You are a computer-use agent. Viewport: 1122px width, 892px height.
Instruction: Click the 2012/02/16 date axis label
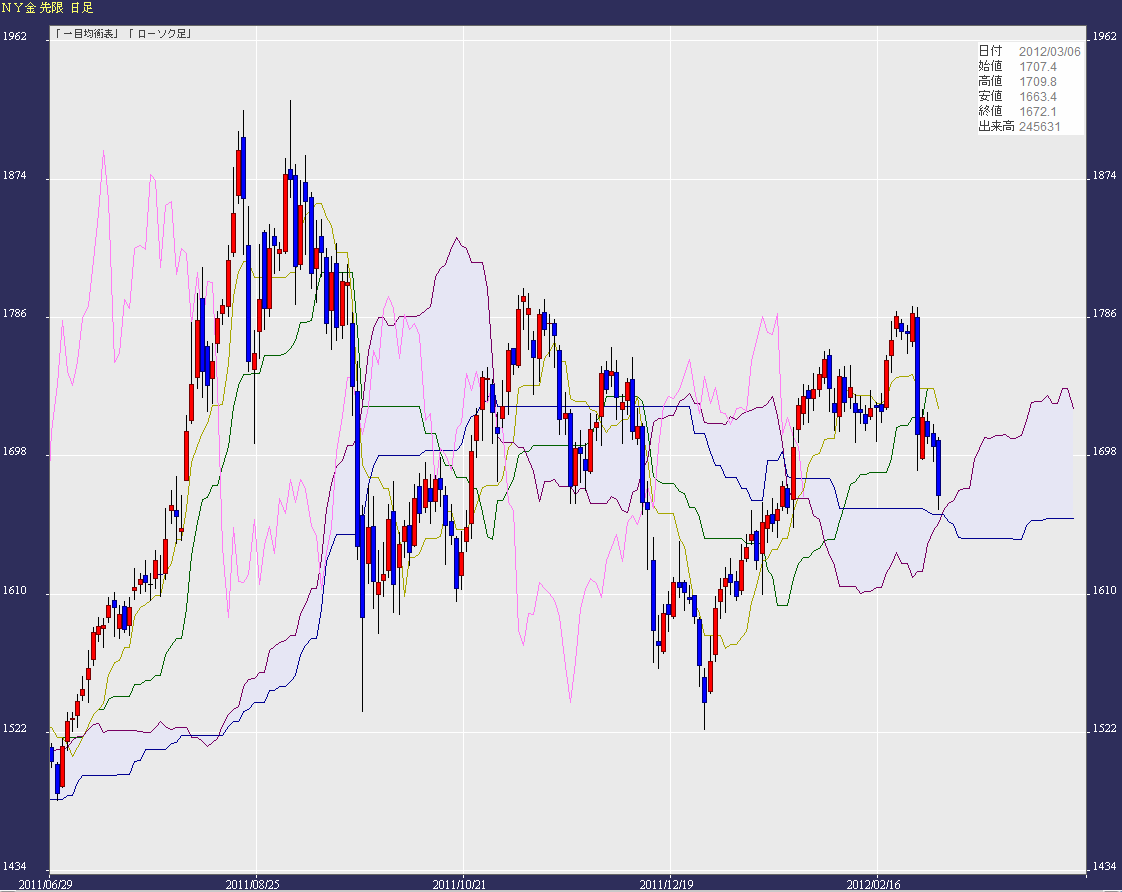coord(876,884)
